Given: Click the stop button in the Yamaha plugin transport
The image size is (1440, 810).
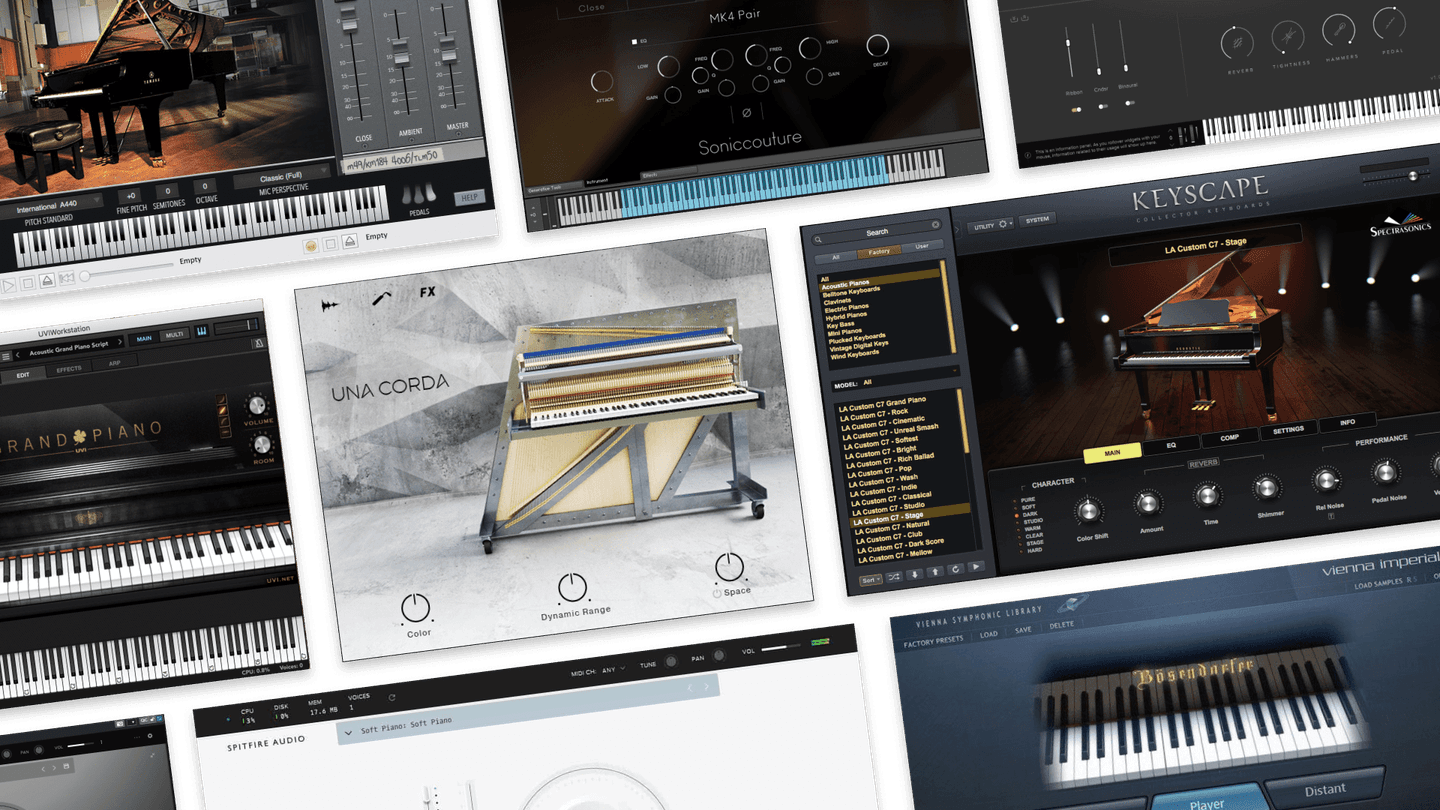Looking at the screenshot, I should click(x=28, y=283).
